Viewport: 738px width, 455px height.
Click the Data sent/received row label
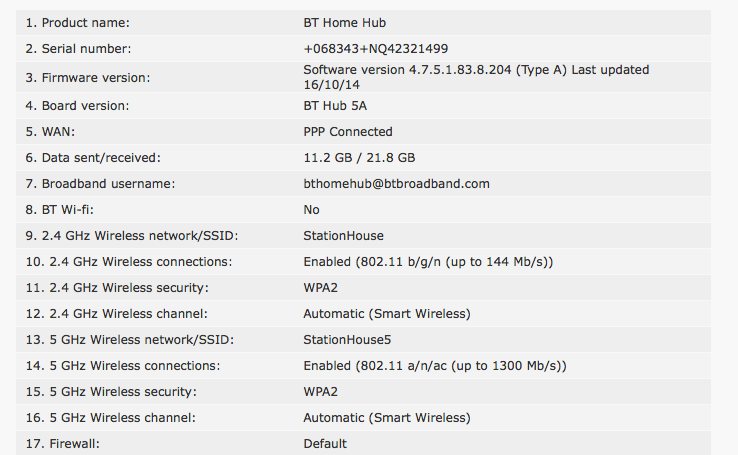click(93, 158)
